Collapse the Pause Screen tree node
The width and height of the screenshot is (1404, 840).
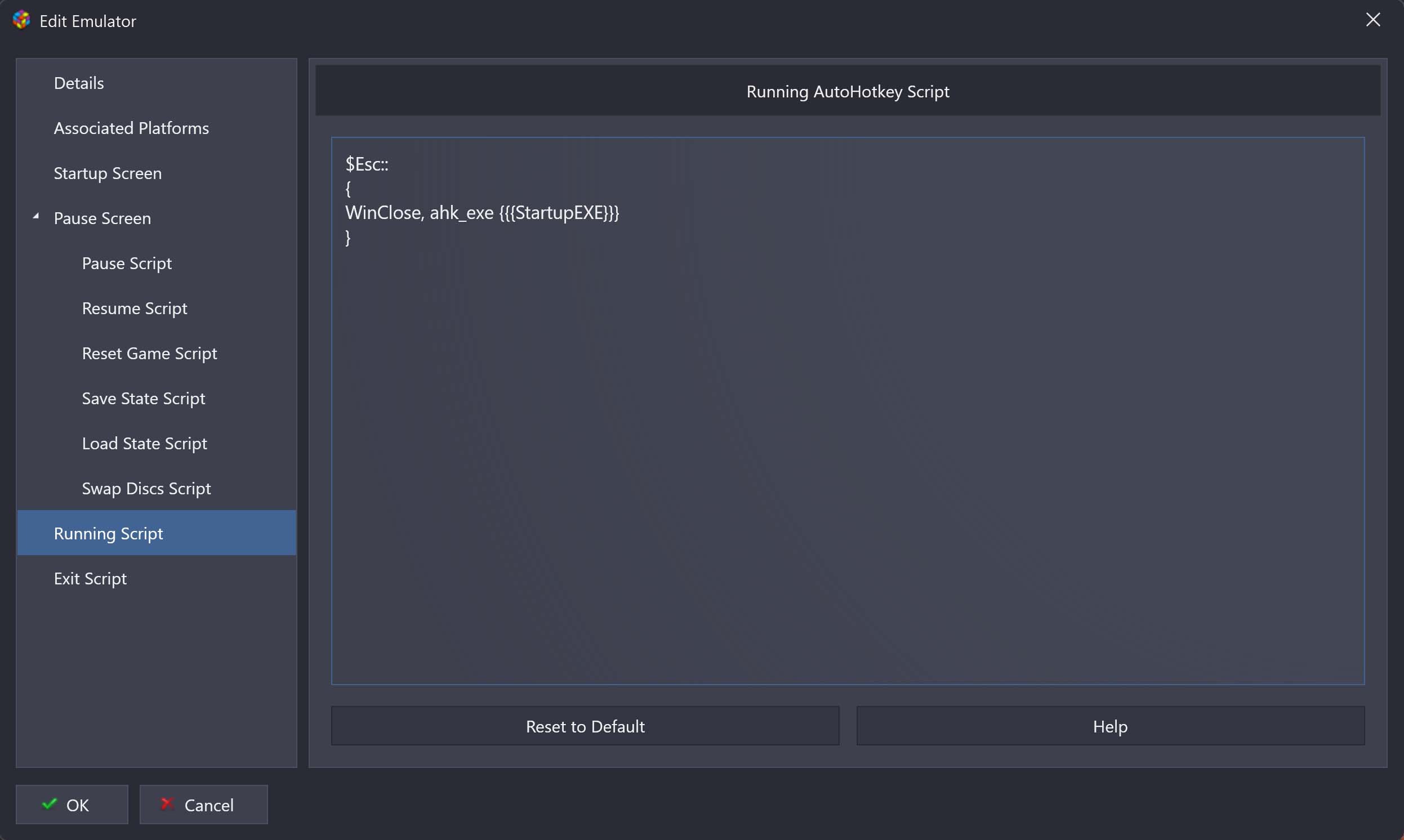pos(36,216)
